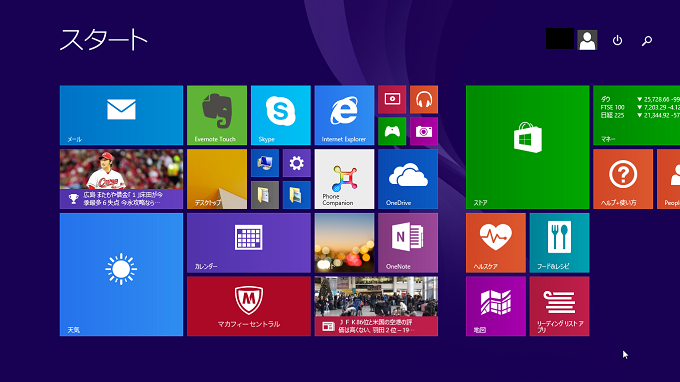Image resolution: width=680 pixels, height=382 pixels.
Task: Open the Maps (地図) tile
Action: tap(496, 307)
